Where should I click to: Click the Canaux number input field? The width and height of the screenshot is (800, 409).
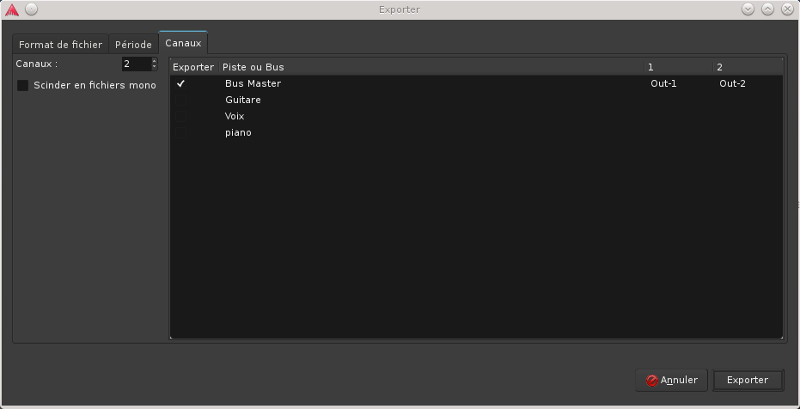[x=134, y=64]
